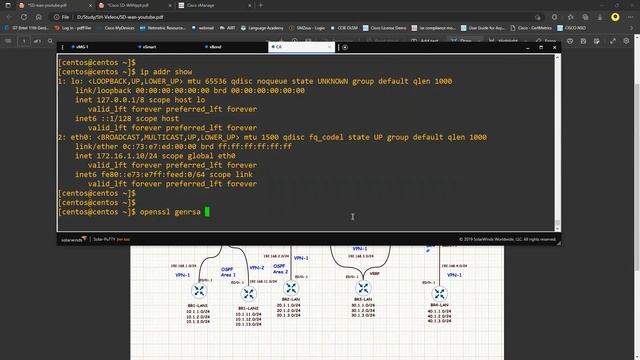Click the BR2-LAN router icon in diagram

(x=291, y=289)
